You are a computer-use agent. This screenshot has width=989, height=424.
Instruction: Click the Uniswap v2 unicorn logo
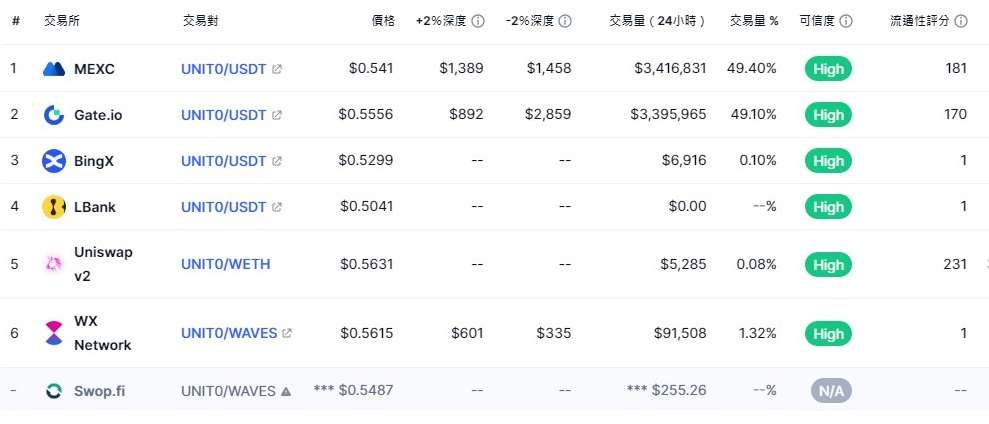54,264
